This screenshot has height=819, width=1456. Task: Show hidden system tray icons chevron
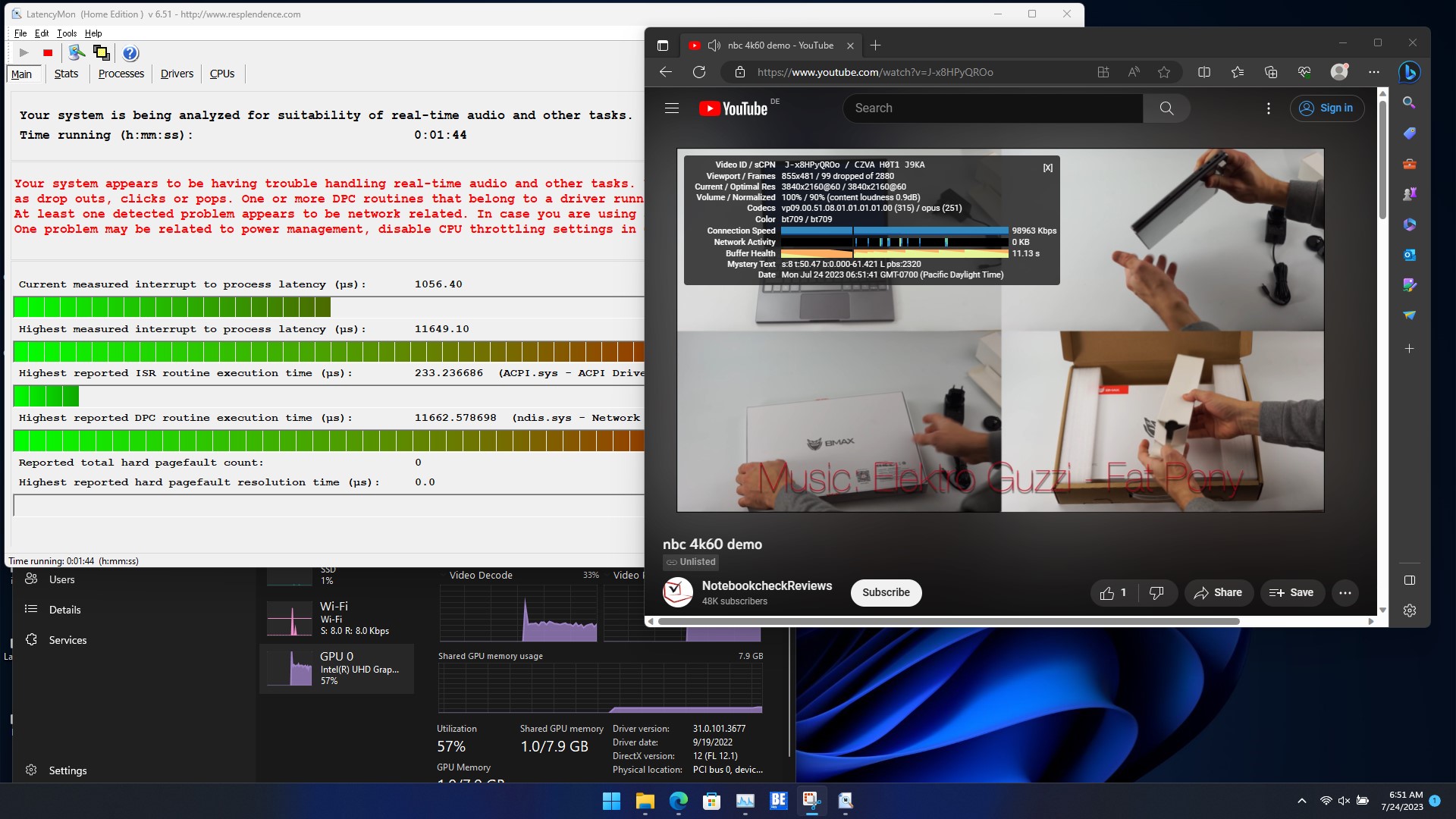coord(1302,801)
